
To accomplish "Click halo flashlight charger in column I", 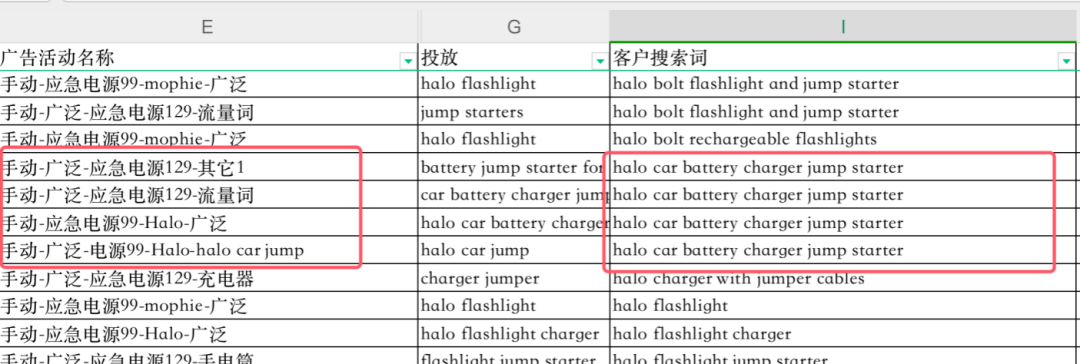I will click(844, 334).
